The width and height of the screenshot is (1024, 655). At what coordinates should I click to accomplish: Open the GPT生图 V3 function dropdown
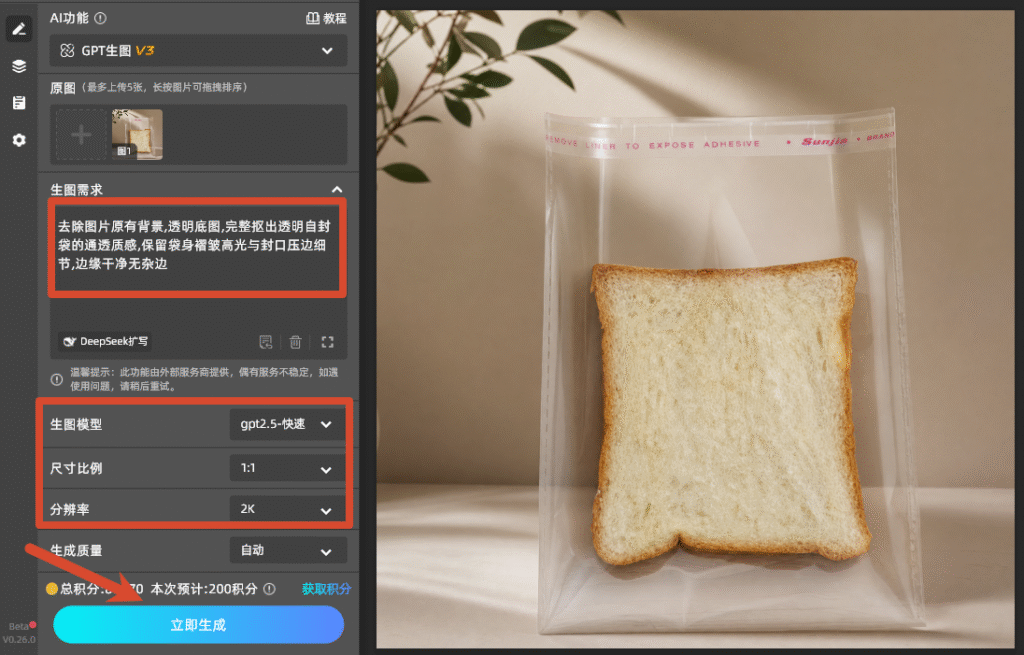(199, 50)
